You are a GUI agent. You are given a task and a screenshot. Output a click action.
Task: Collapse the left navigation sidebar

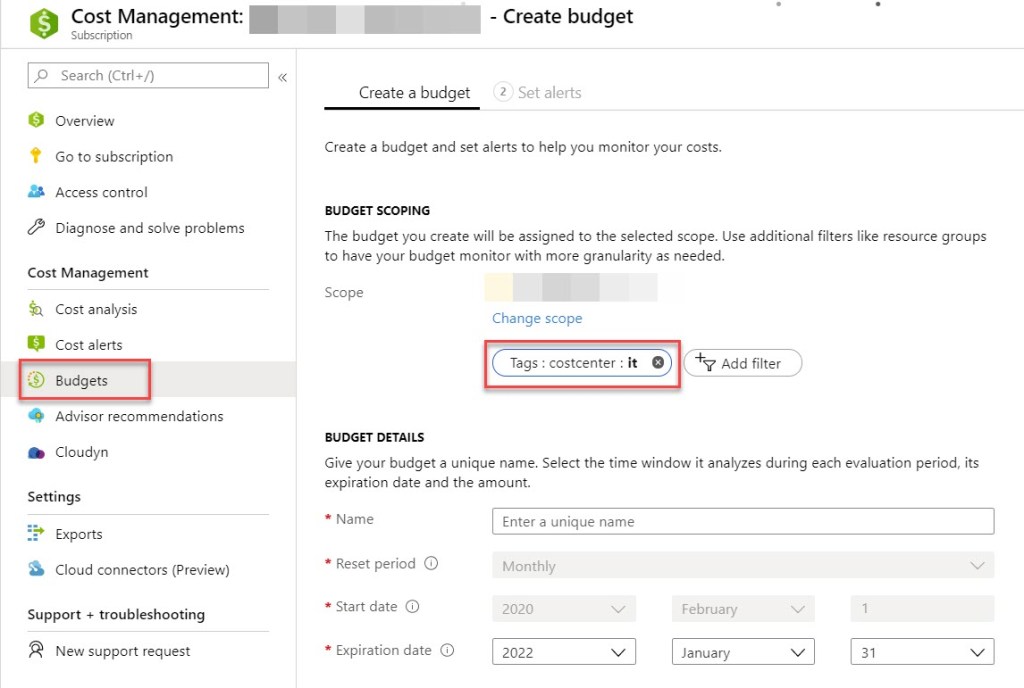282,77
